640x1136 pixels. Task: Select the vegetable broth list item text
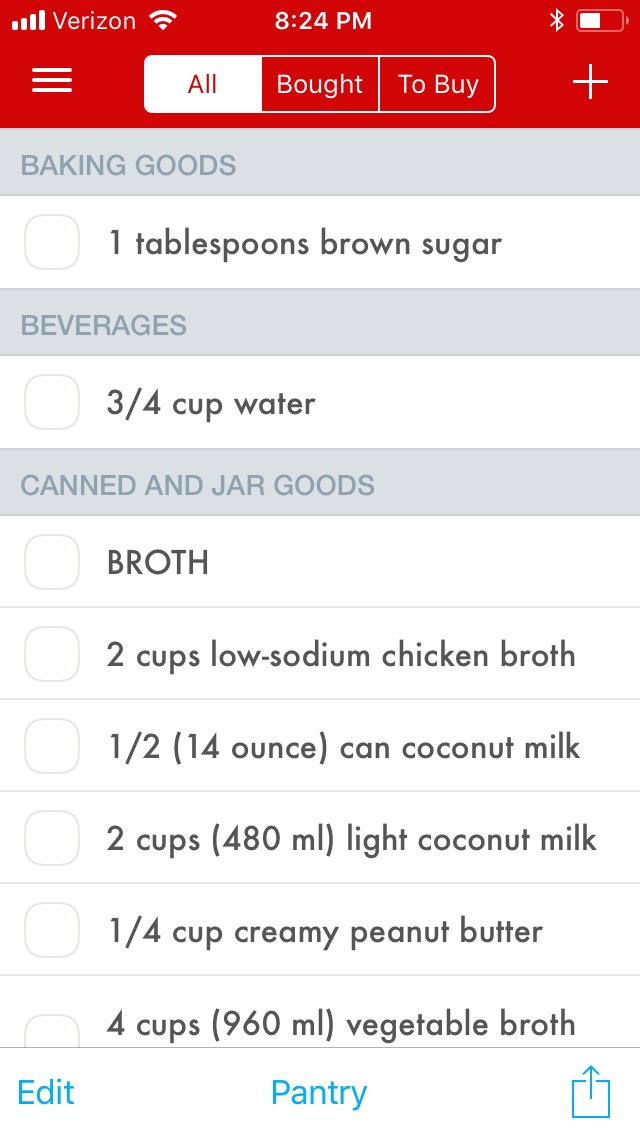pyautogui.click(x=341, y=1023)
